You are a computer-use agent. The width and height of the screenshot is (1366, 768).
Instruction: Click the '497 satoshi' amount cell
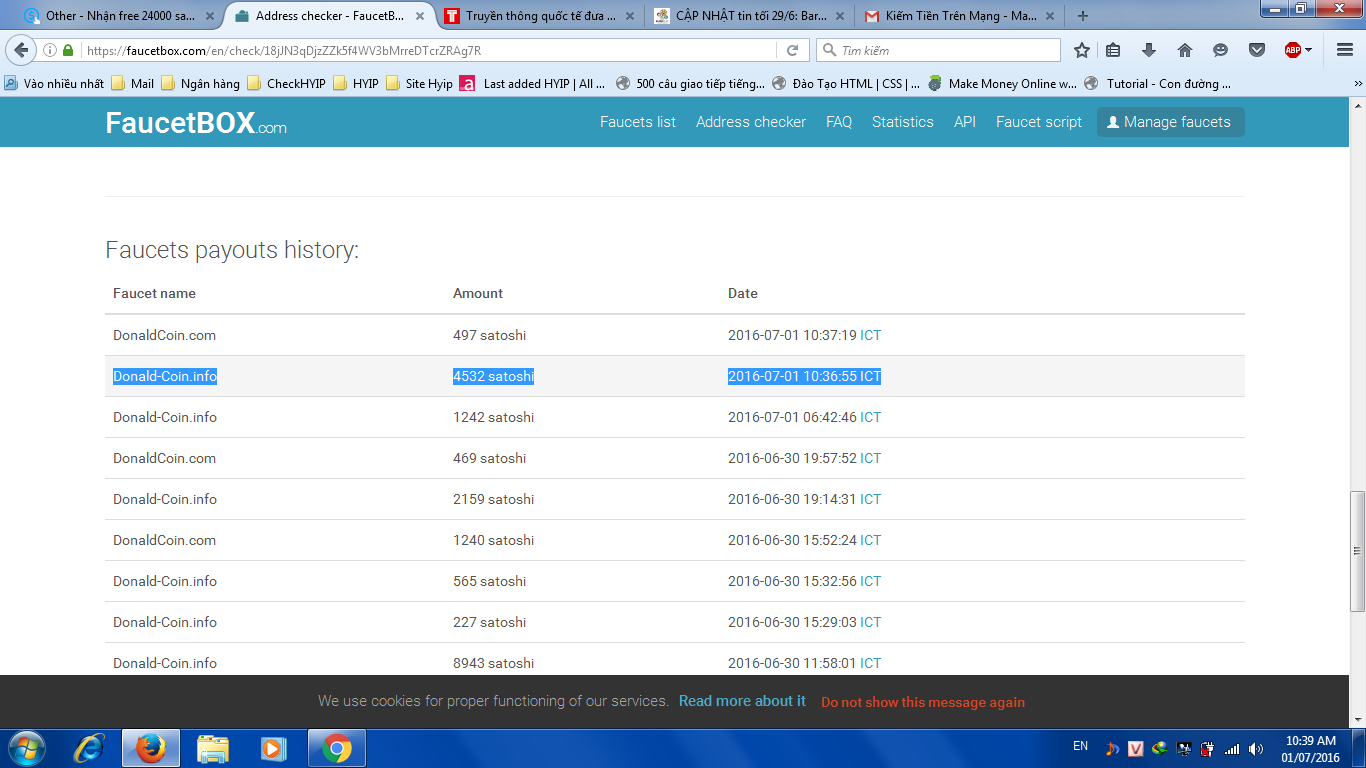489,335
